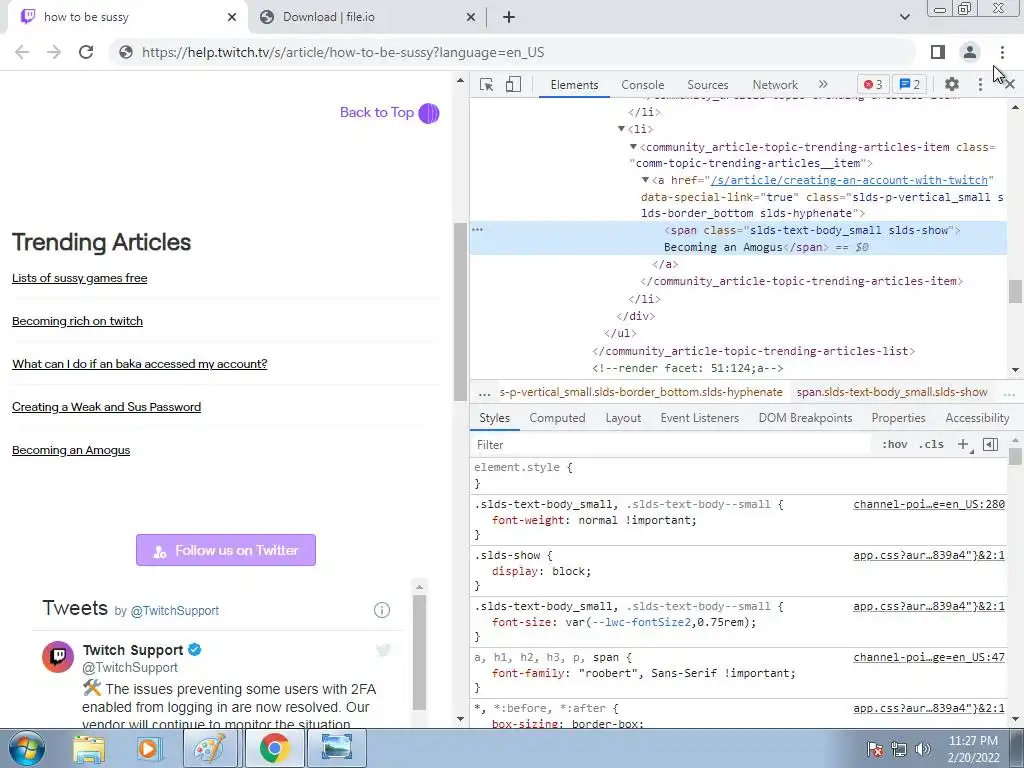
Task: Open the Windows Start button
Action: [27, 748]
